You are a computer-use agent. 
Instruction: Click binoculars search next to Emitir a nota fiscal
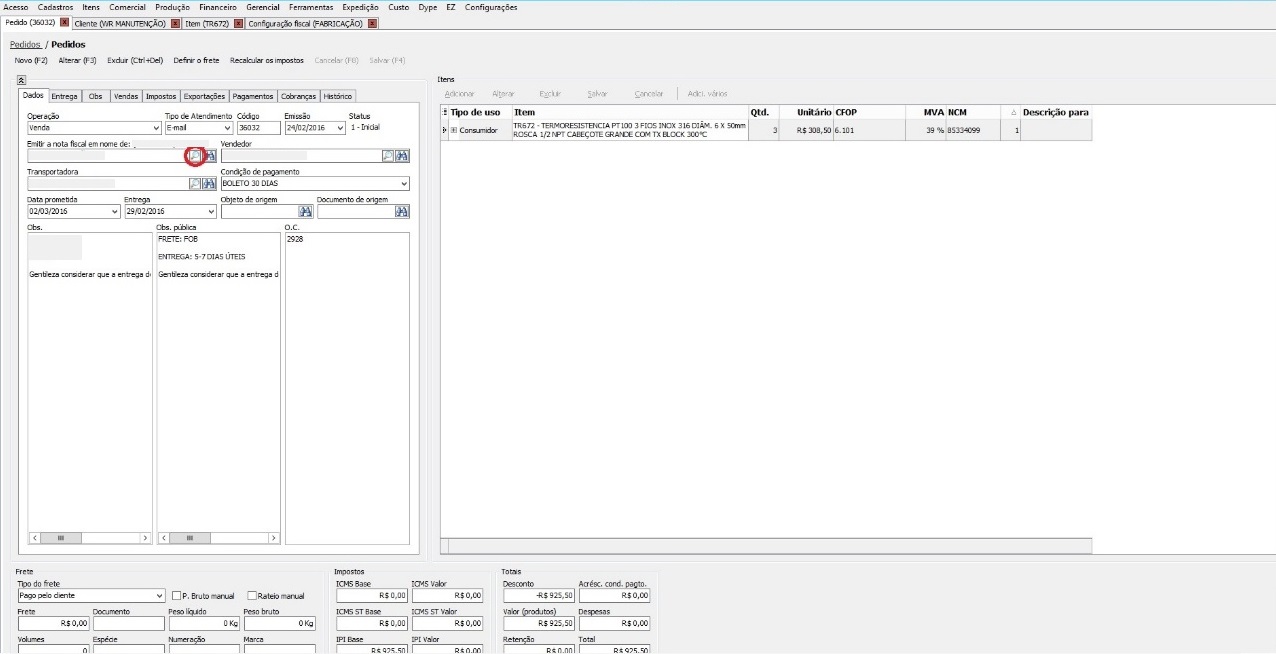click(210, 156)
